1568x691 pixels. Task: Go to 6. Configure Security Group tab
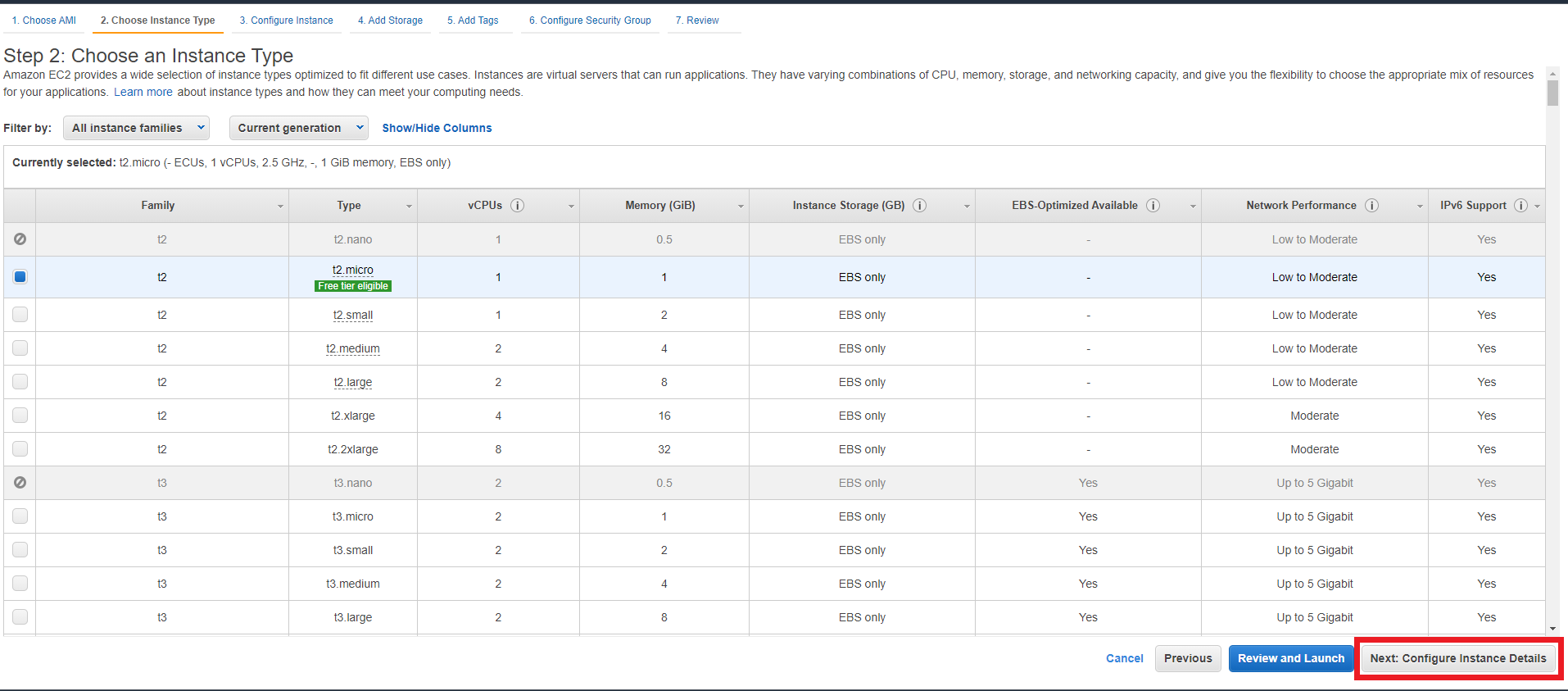coord(590,20)
